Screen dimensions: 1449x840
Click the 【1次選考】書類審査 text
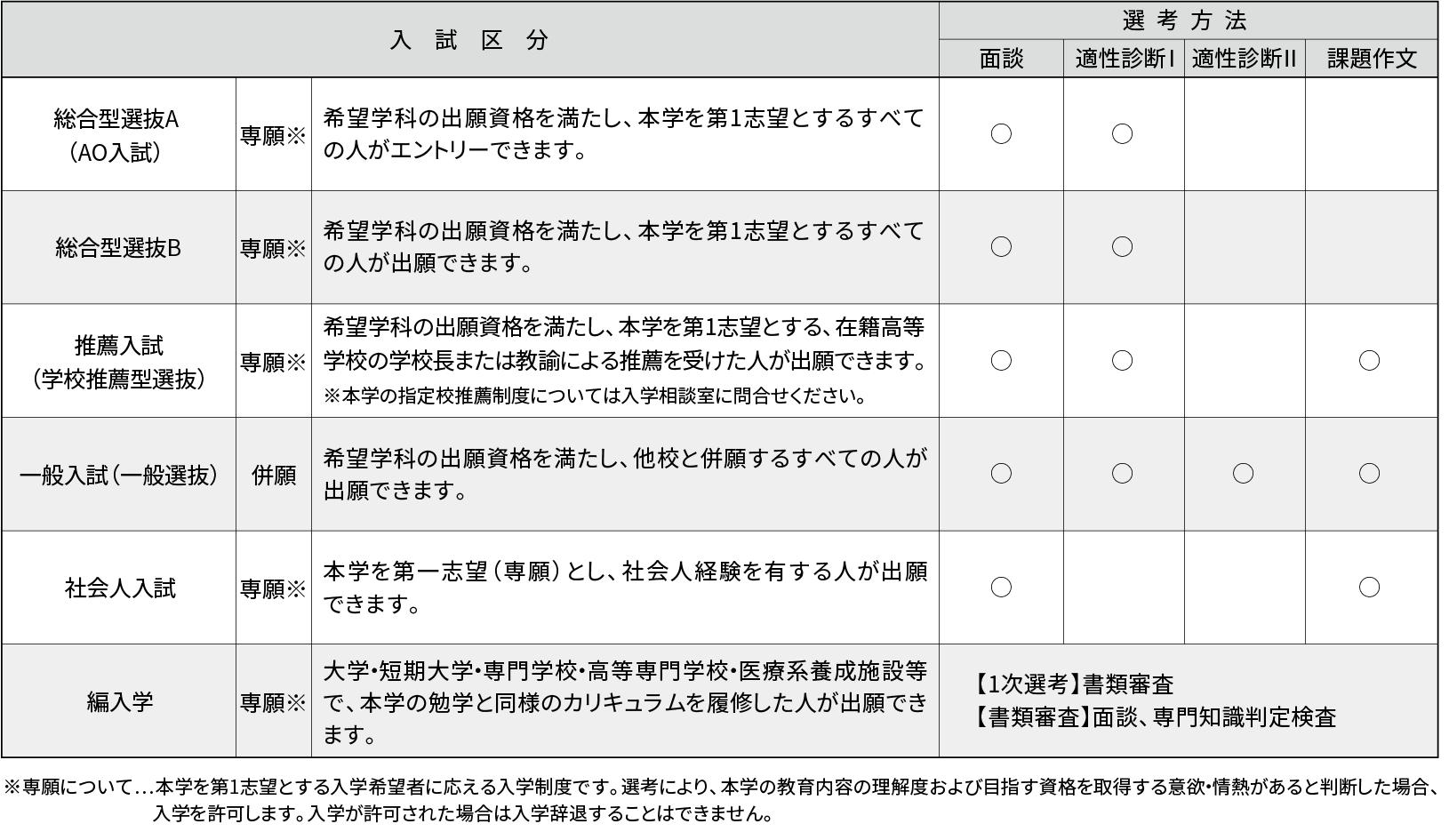[x=1074, y=684]
